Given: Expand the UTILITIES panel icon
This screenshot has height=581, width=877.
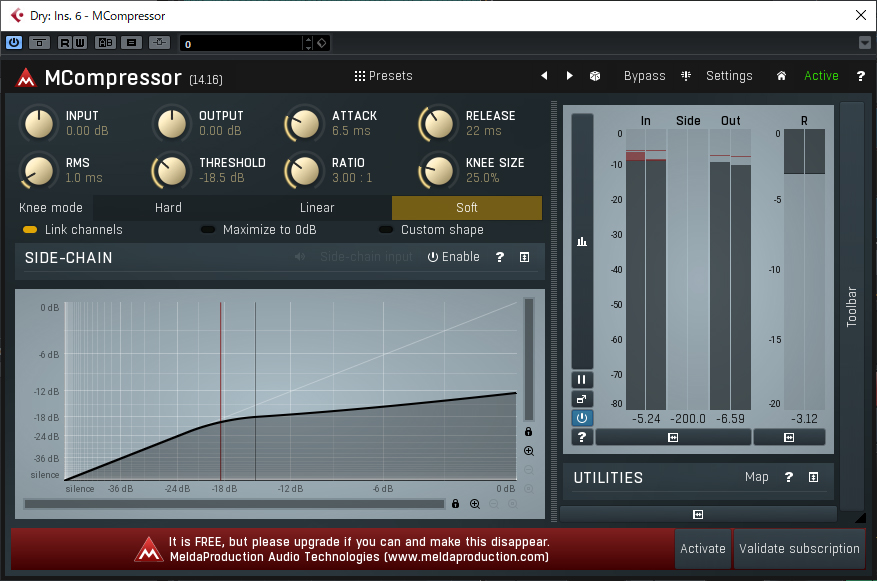Looking at the screenshot, I should (813, 477).
